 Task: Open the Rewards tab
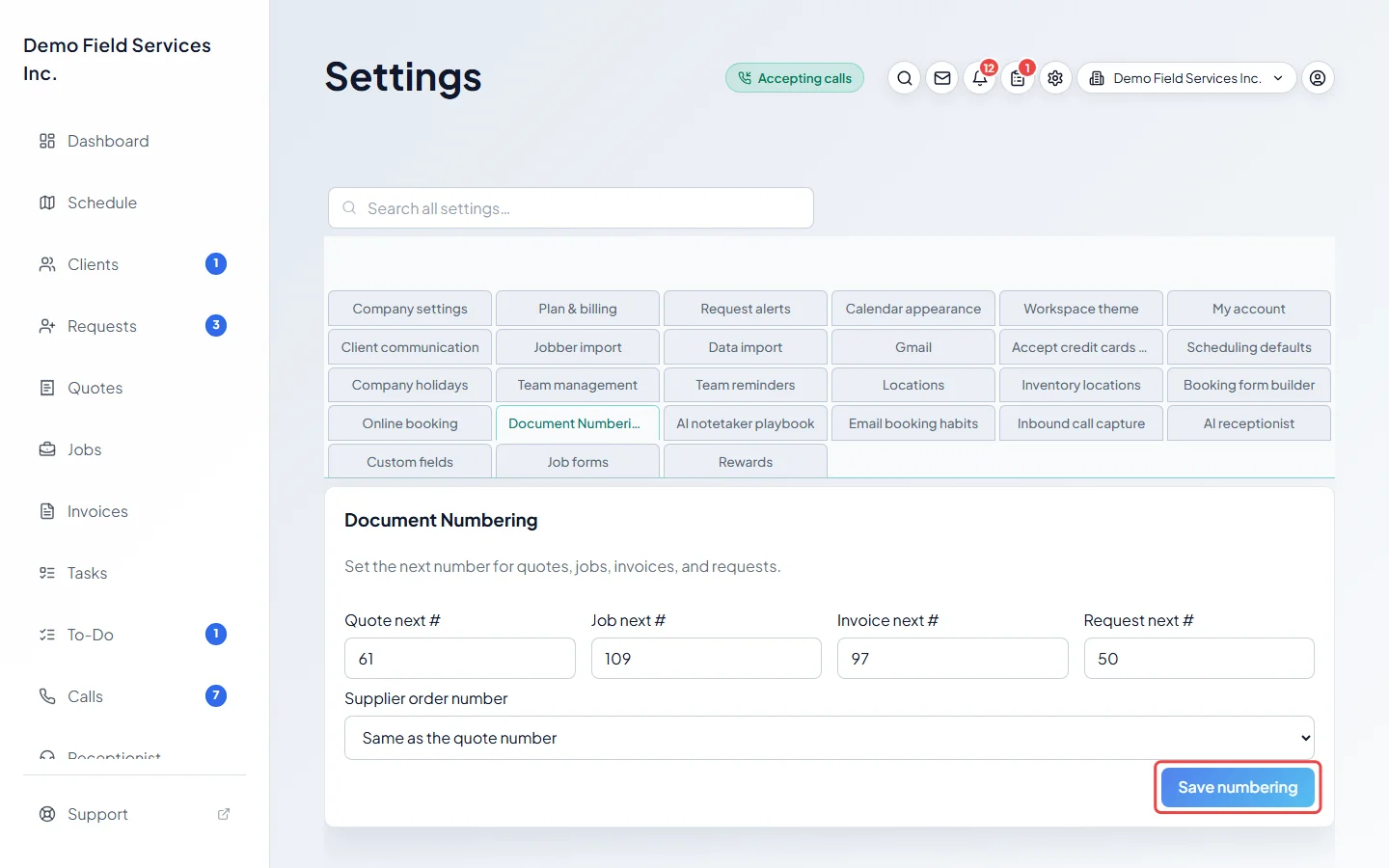746,461
